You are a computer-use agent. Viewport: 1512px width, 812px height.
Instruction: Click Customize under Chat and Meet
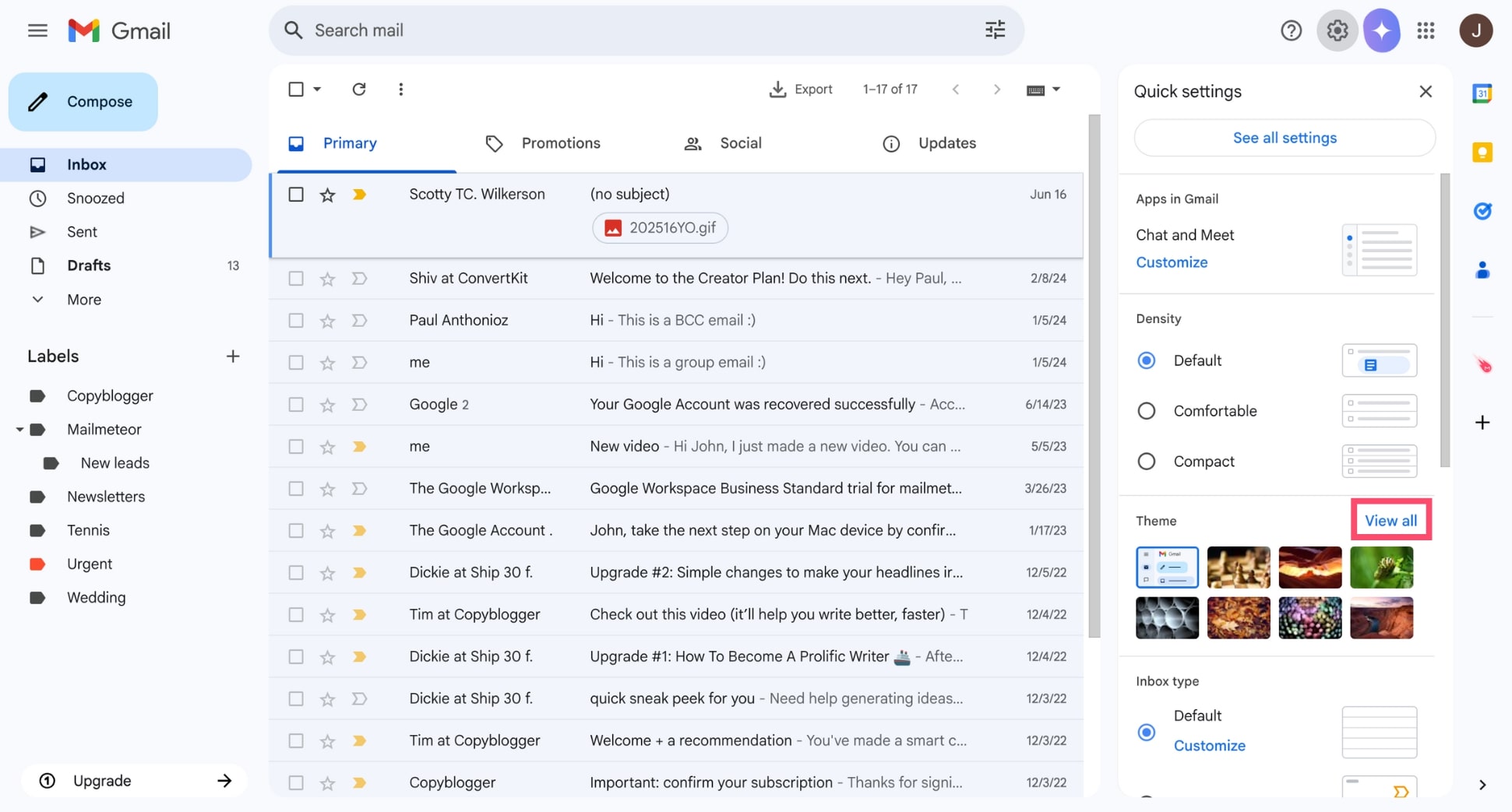pos(1171,262)
